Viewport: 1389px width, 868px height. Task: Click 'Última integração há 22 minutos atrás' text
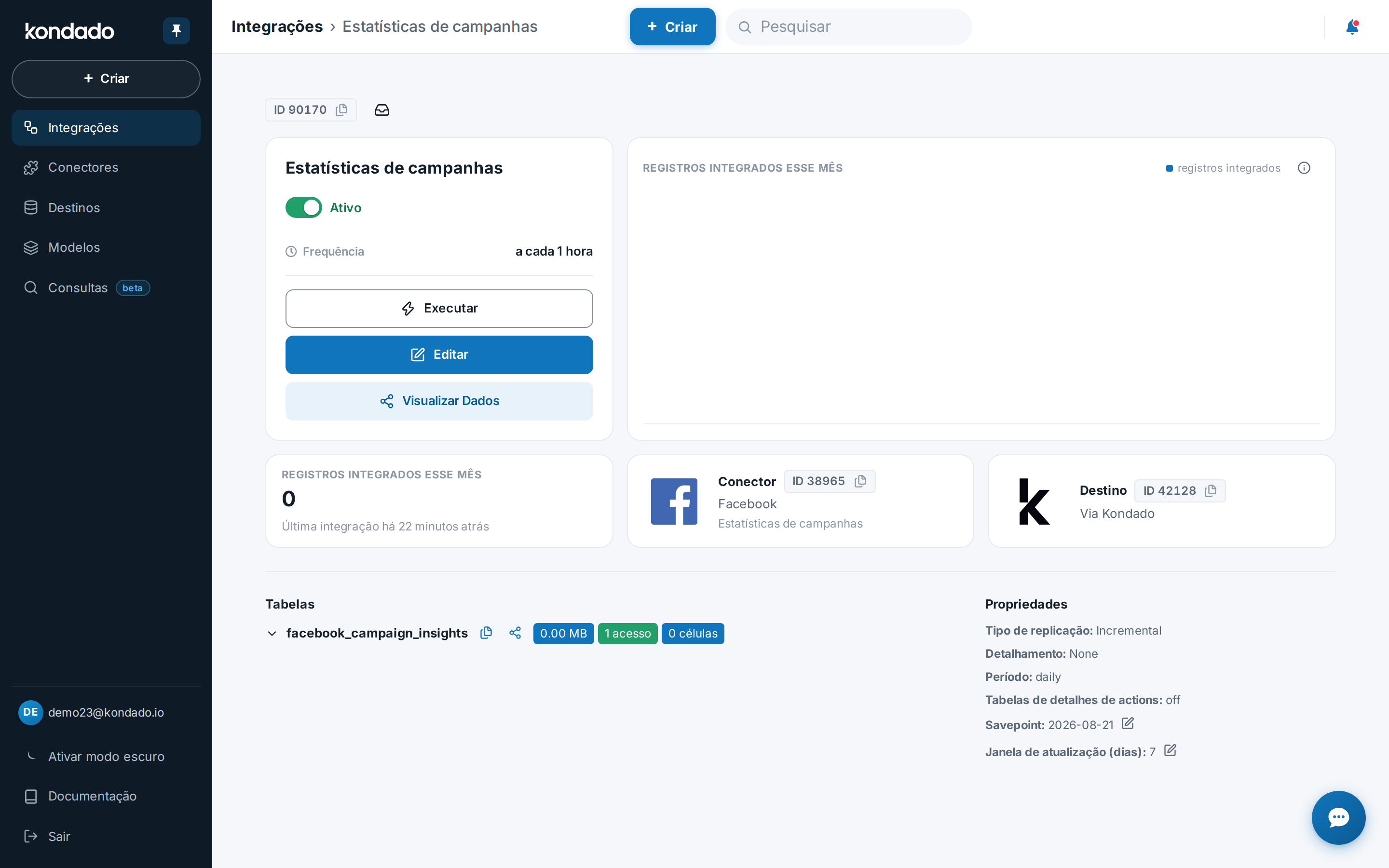[x=385, y=527]
